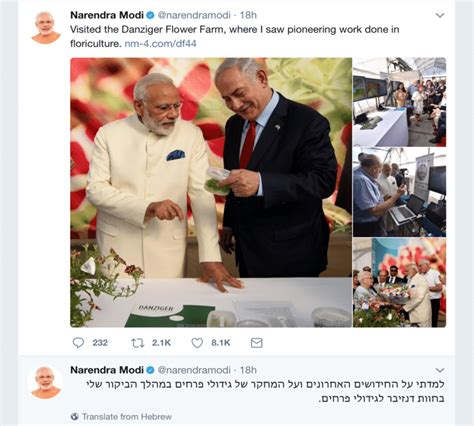
Task: Click the reply speech bubble icon
Action: 78,343
